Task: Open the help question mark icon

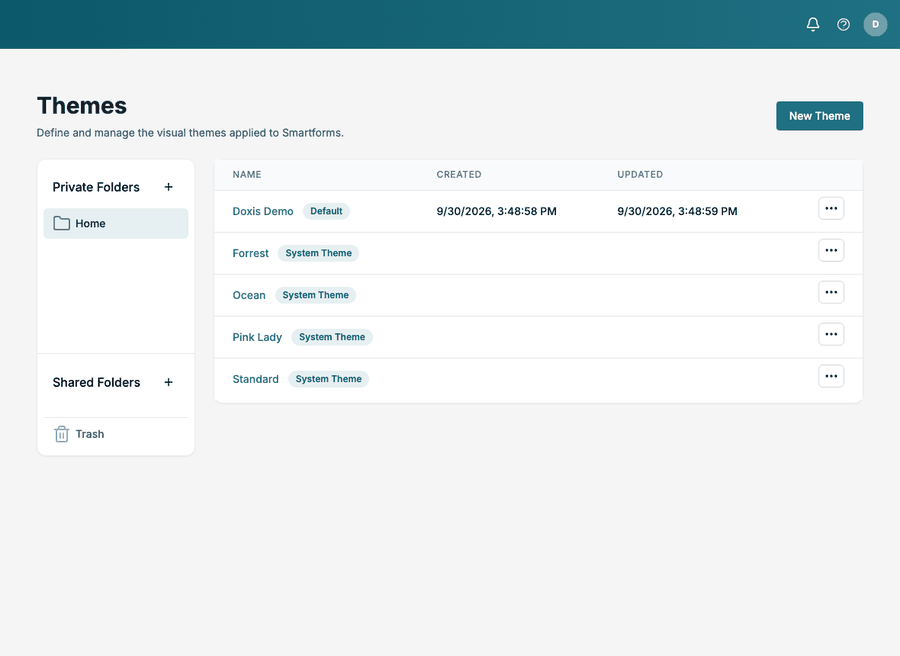Action: (x=843, y=24)
